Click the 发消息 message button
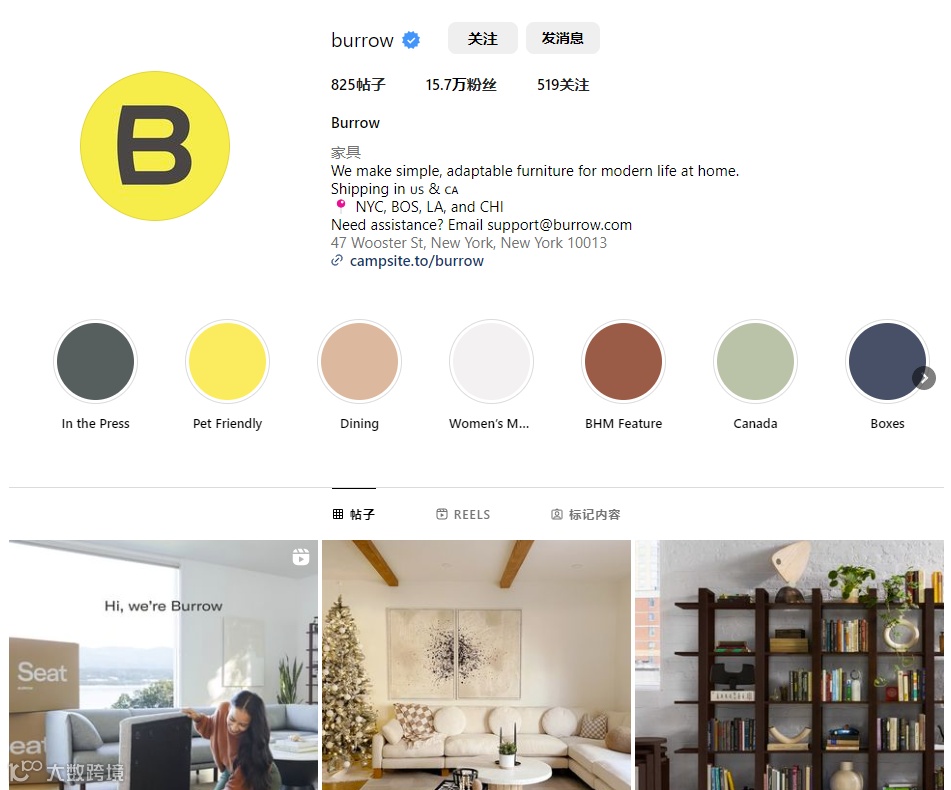Screen dimensions: 951x790 [563, 38]
